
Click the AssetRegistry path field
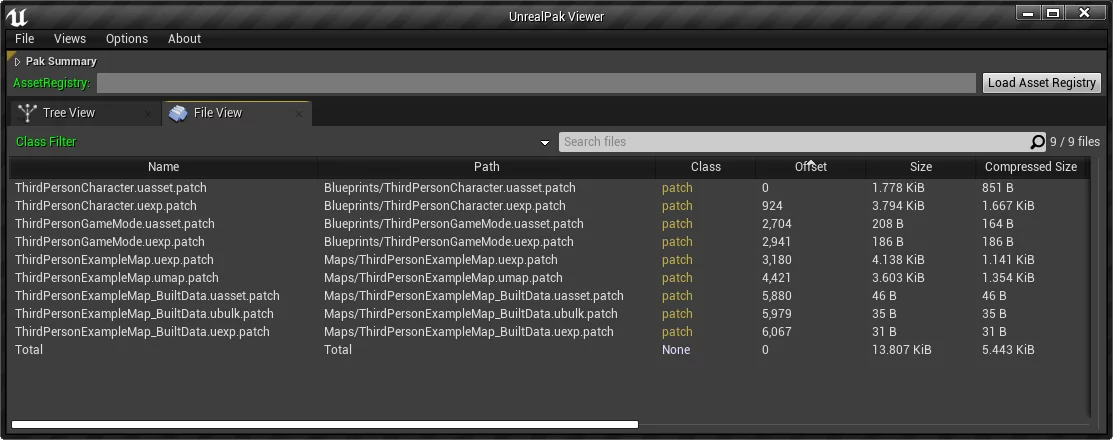coord(536,83)
